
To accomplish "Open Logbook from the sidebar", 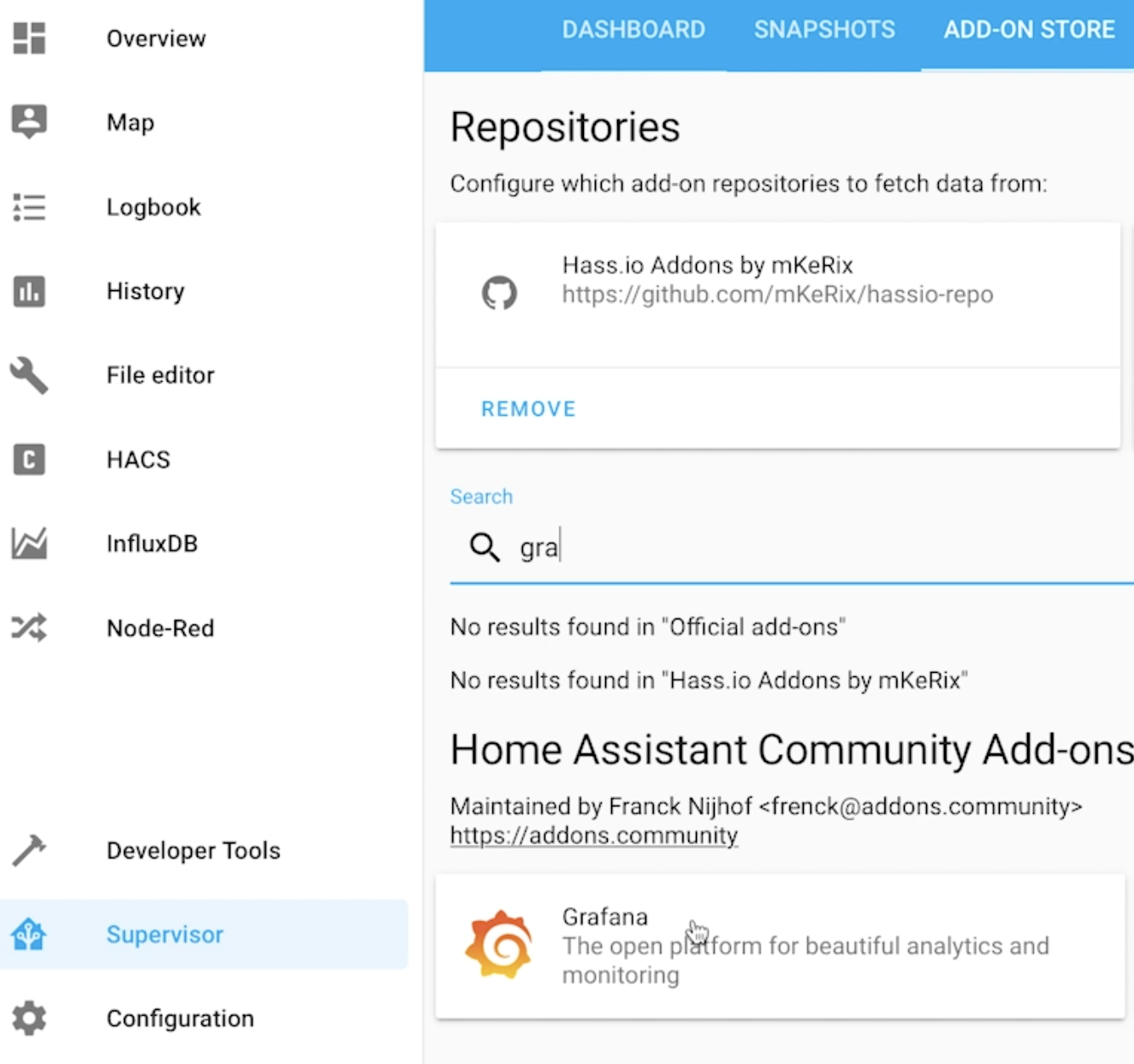I will (x=204, y=207).
